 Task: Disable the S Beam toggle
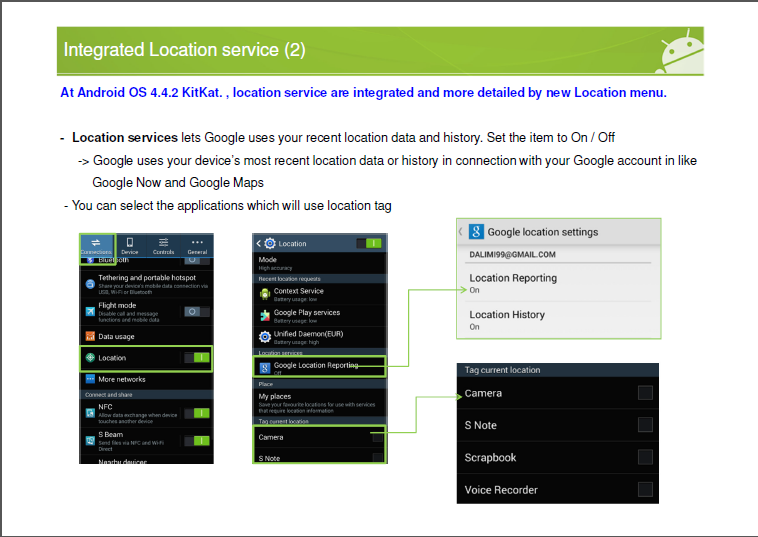pos(197,439)
